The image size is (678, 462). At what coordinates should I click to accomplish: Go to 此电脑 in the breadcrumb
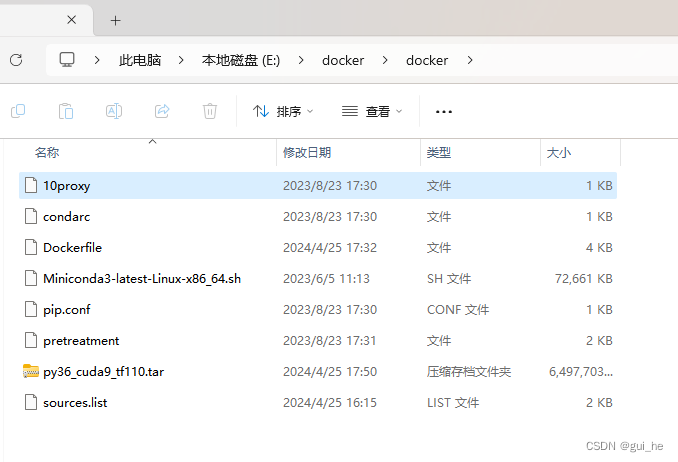(140, 60)
